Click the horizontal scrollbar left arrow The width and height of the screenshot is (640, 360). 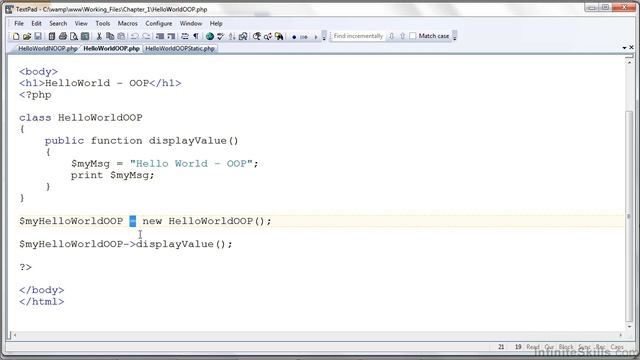point(15,335)
